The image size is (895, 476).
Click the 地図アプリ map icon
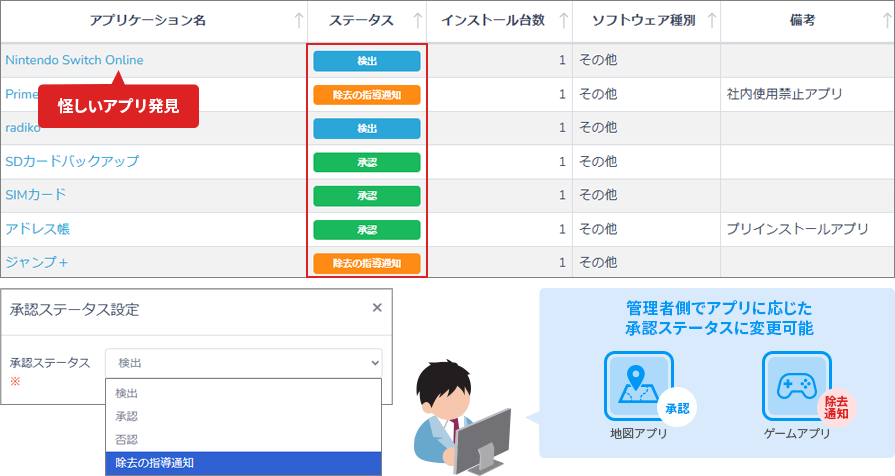click(x=639, y=386)
